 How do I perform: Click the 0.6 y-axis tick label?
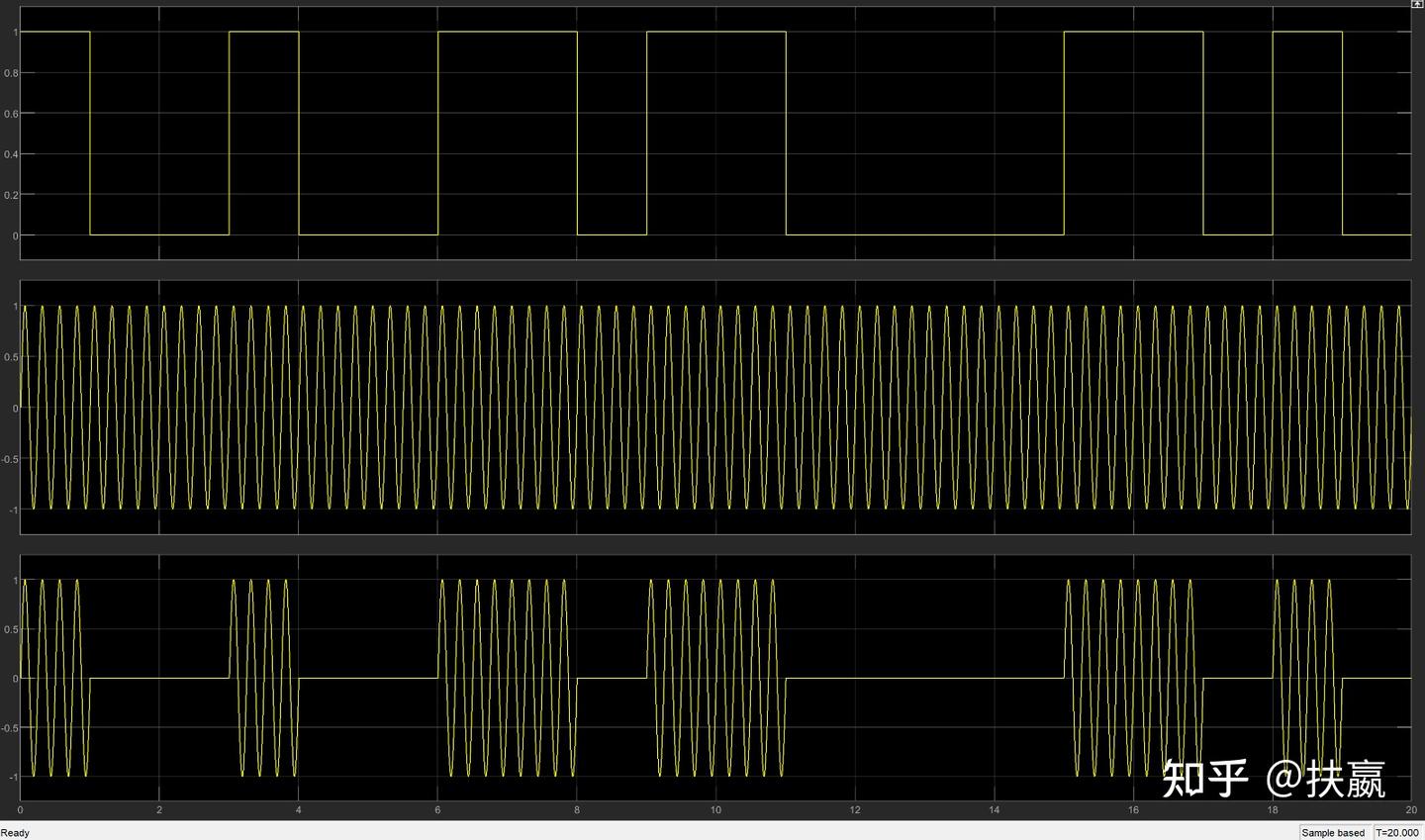tap(10, 114)
